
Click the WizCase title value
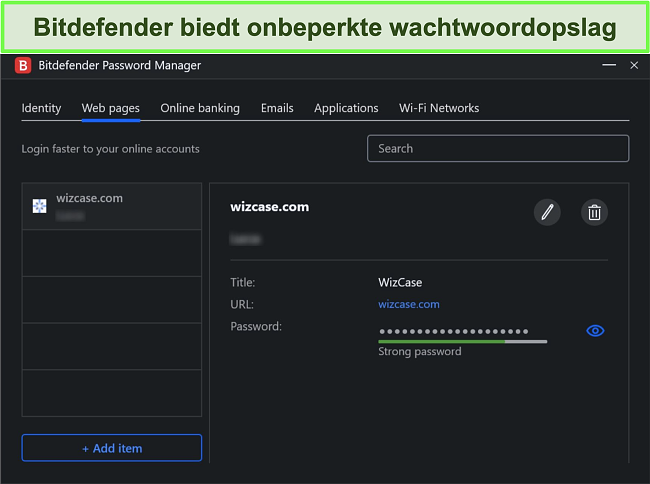[400, 283]
